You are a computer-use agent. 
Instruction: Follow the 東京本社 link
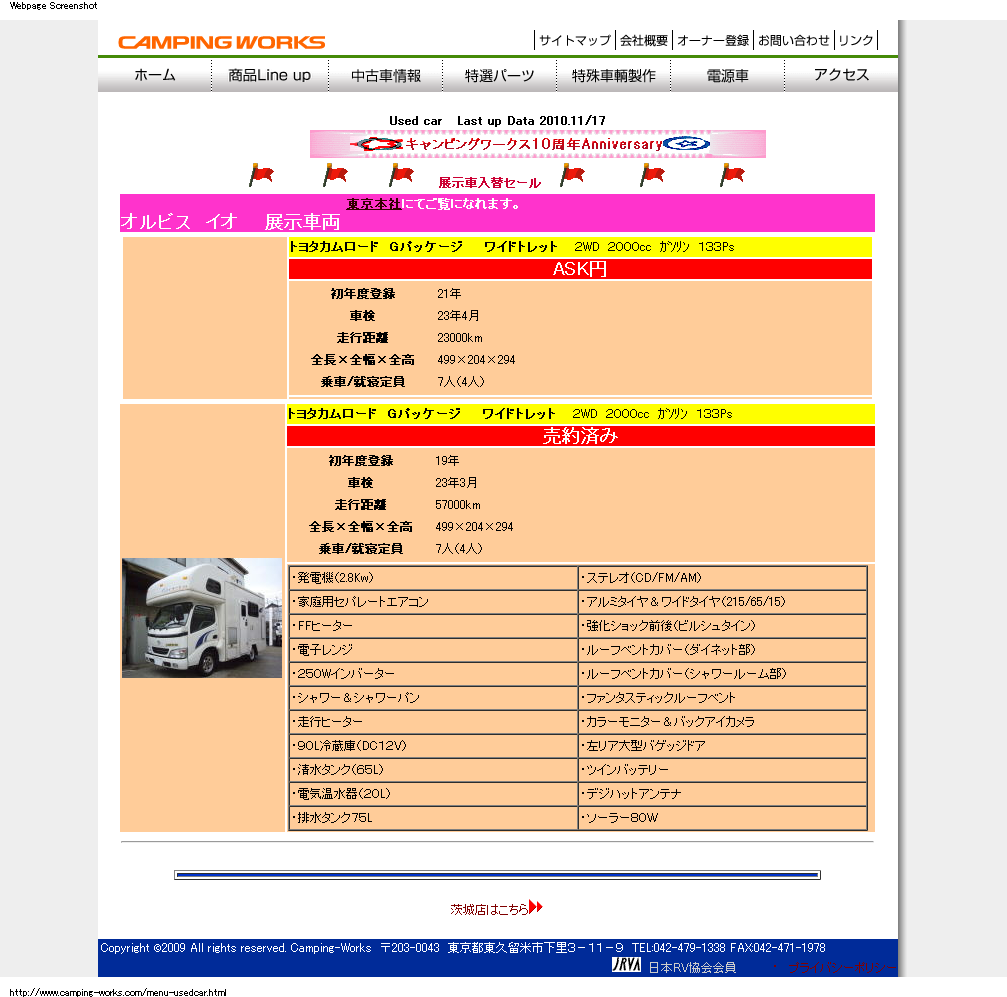[x=374, y=204]
